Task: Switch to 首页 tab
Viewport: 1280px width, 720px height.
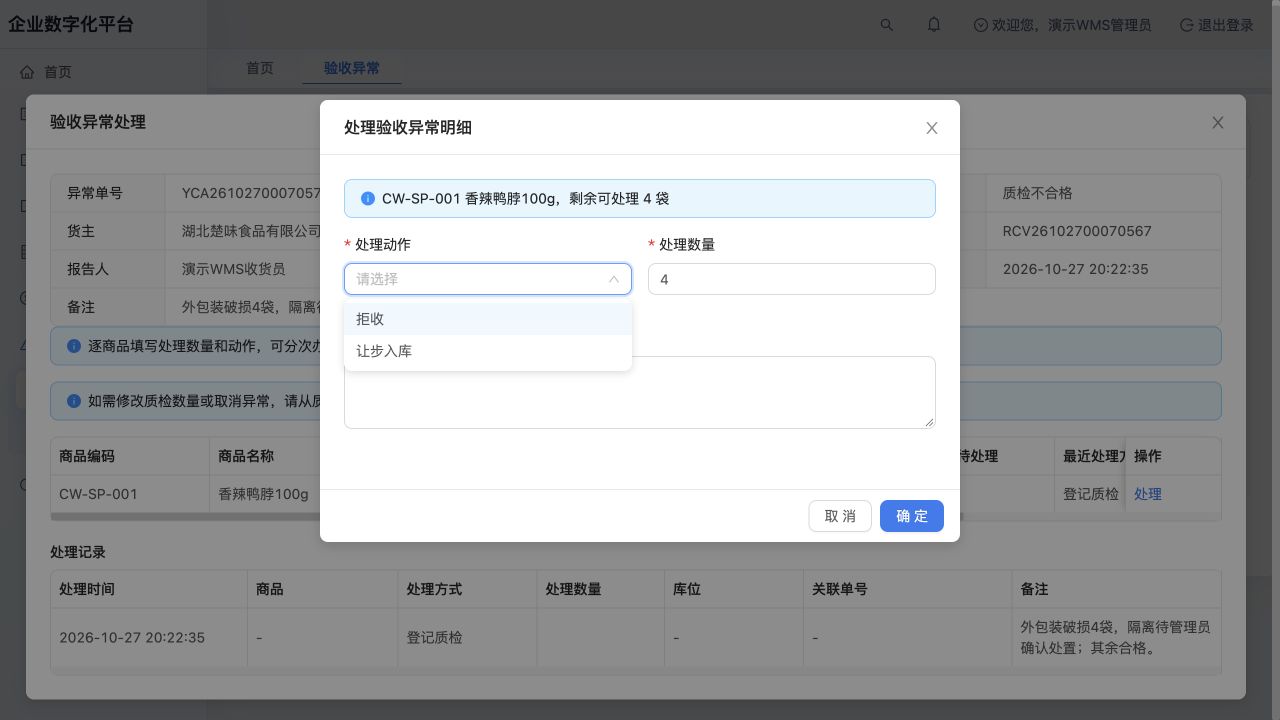Action: click(x=260, y=68)
